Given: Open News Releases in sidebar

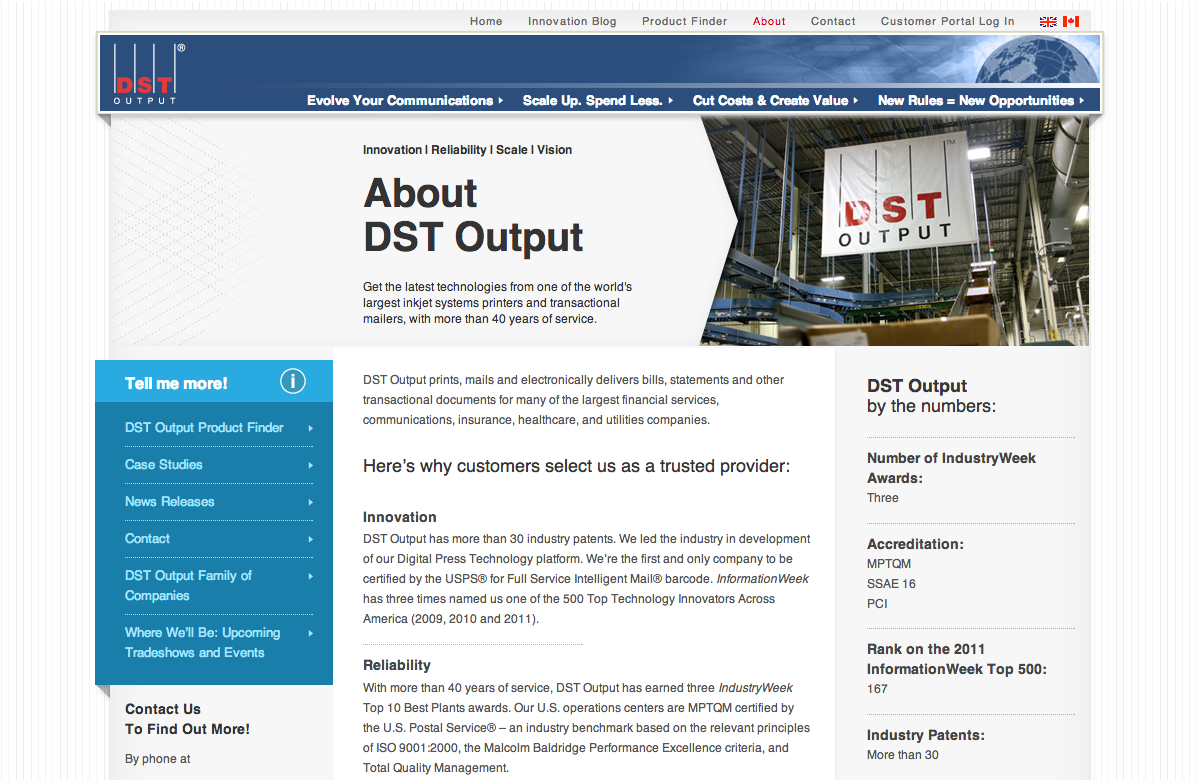Looking at the screenshot, I should 170,501.
